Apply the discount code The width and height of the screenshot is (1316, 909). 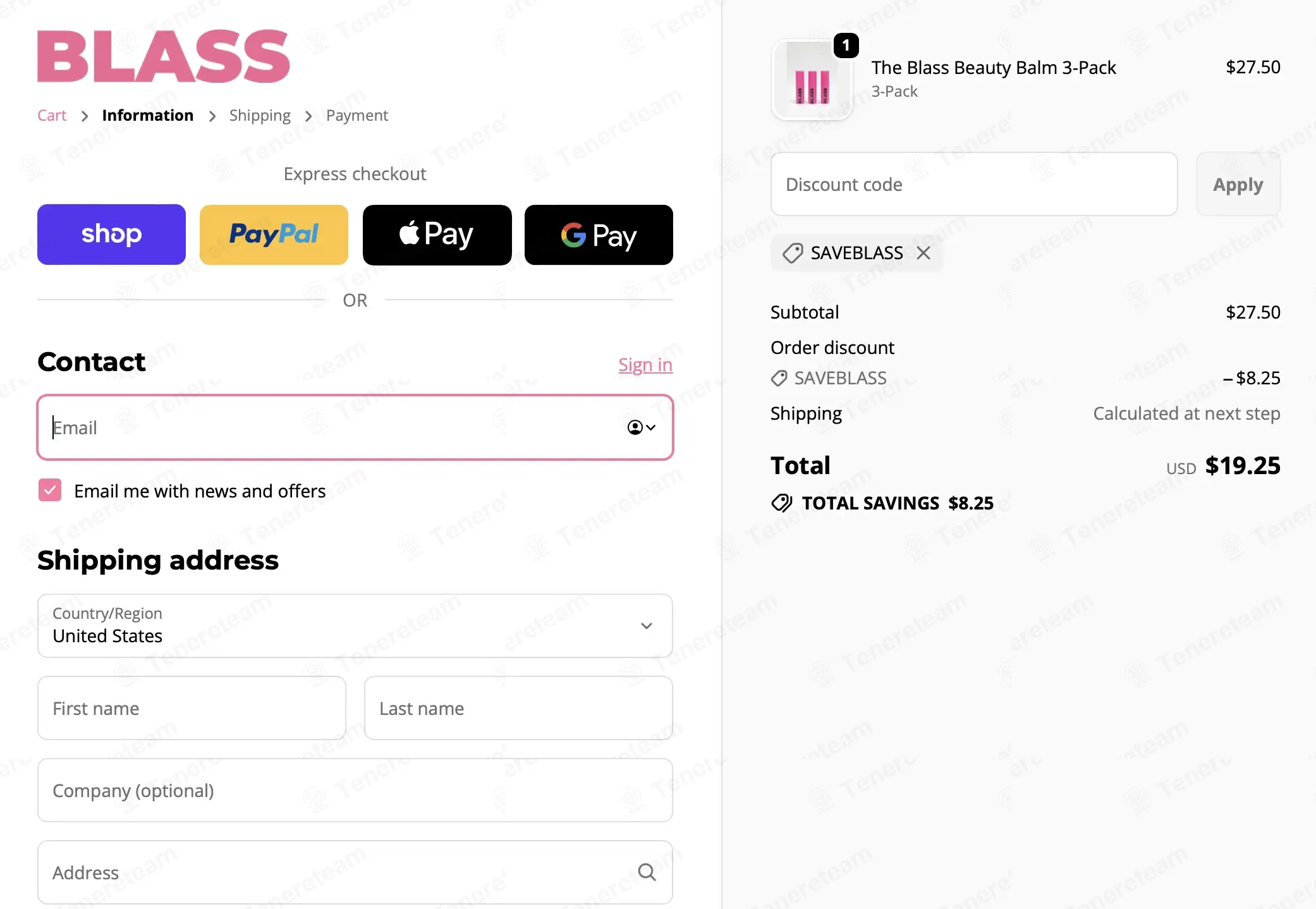pyautogui.click(x=1238, y=184)
